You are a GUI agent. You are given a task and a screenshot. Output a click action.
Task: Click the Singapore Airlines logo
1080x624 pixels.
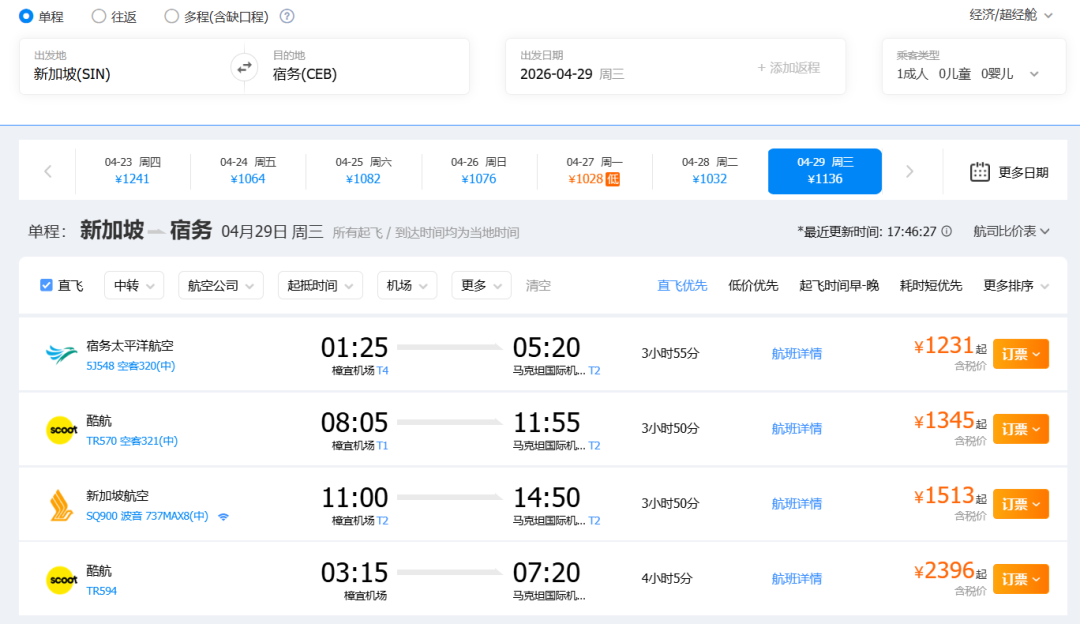[62, 504]
